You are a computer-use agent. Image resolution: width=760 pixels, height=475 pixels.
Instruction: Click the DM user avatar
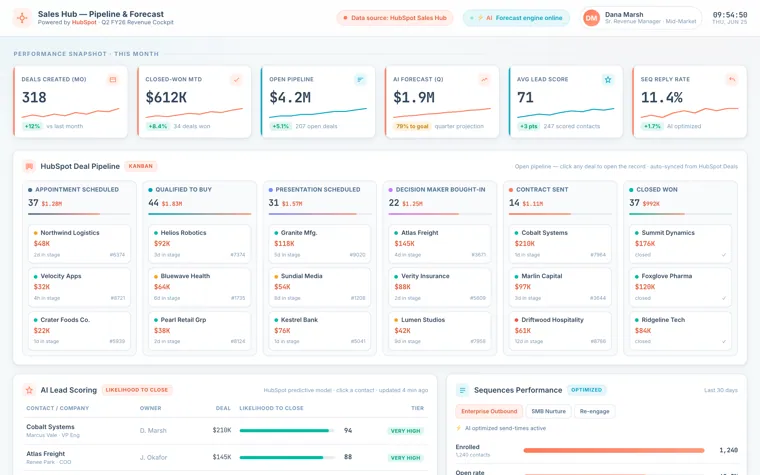pos(591,18)
